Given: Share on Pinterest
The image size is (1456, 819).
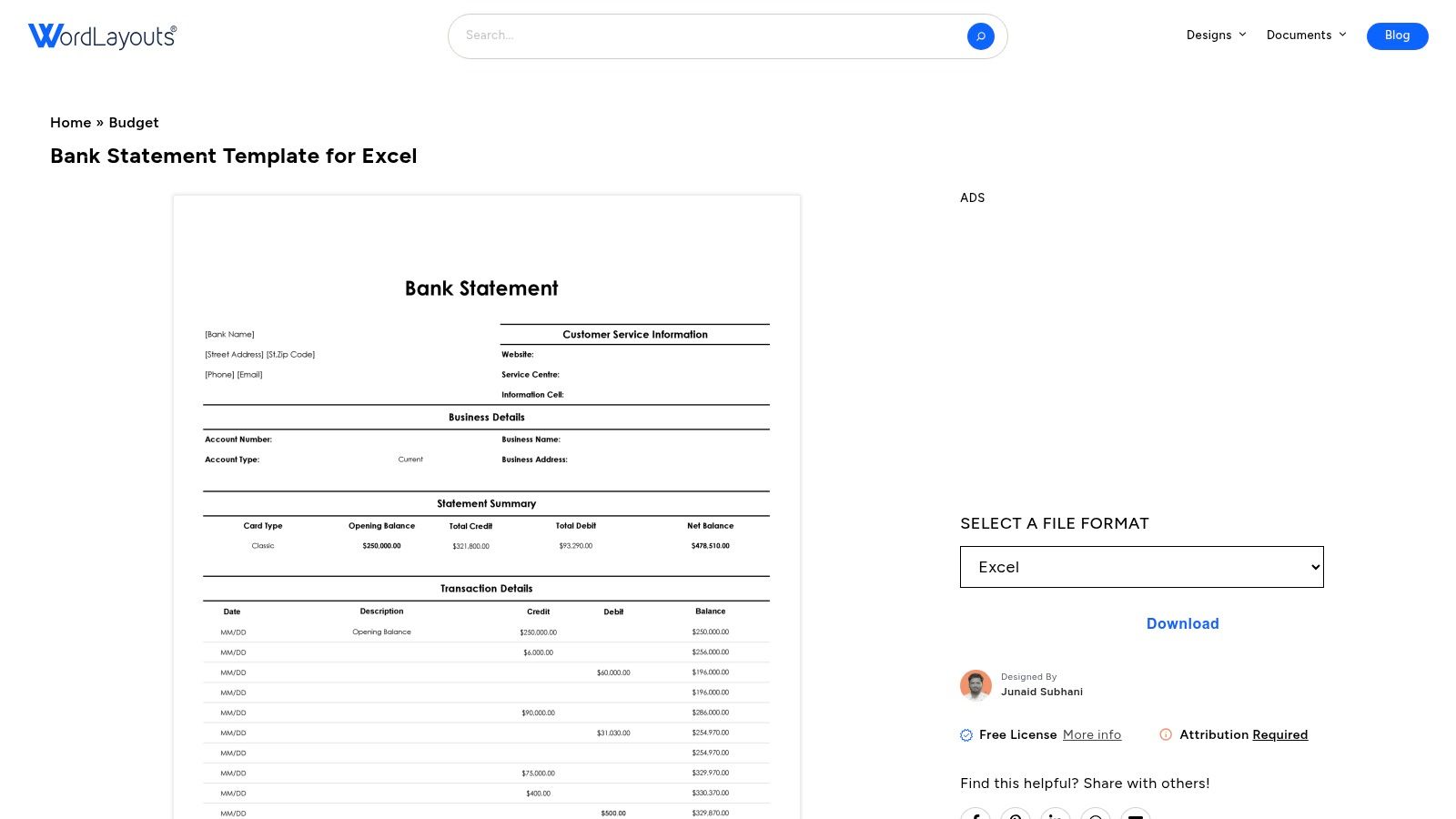Looking at the screenshot, I should (x=1016, y=814).
